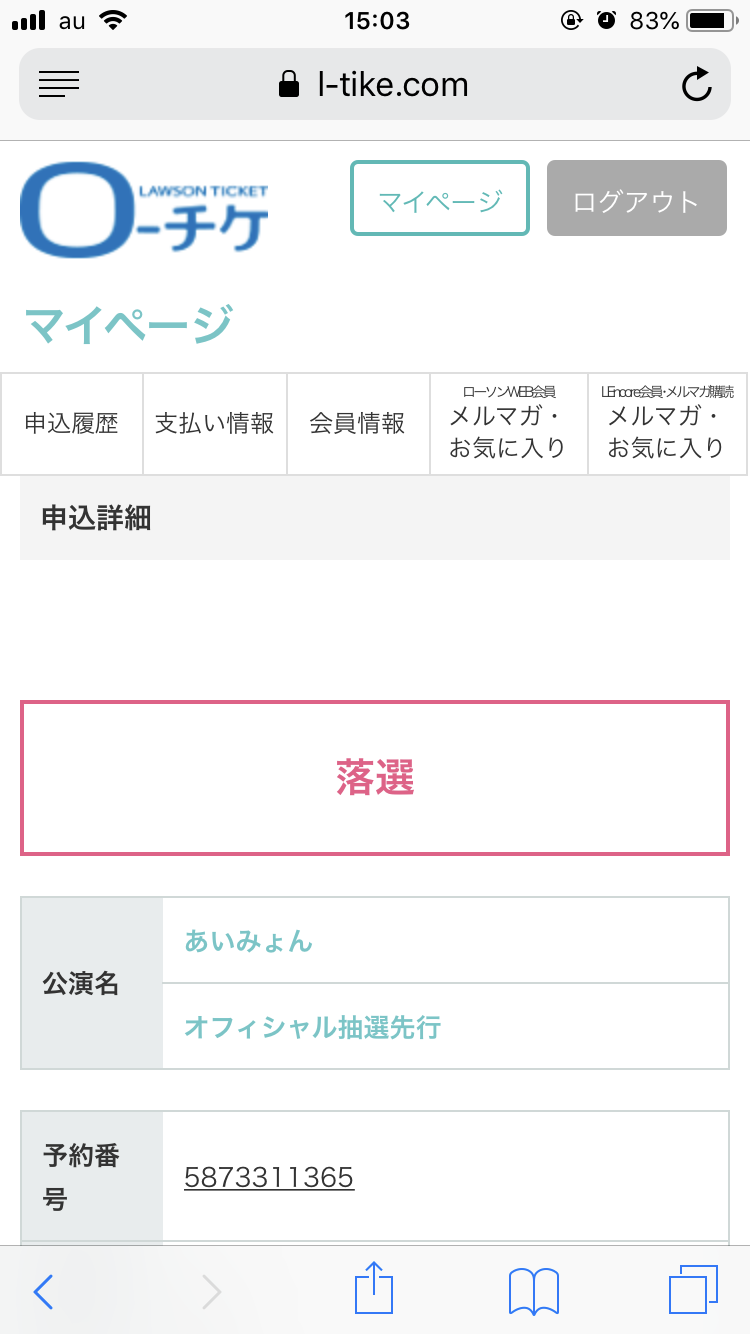Tap the l-tike.com address bar

(375, 85)
